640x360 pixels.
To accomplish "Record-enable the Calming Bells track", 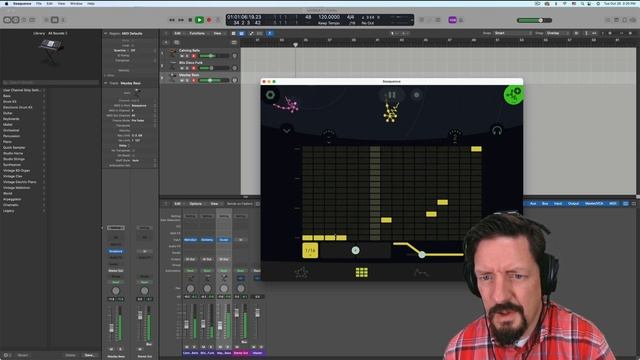I will 193,56.
